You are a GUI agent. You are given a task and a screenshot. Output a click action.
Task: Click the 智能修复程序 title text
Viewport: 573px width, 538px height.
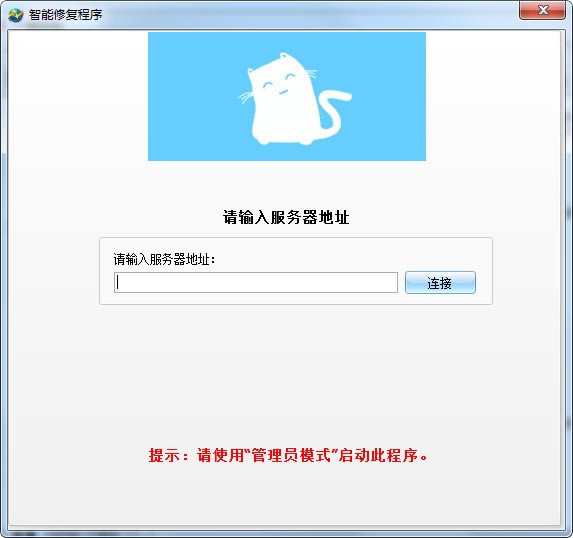(x=65, y=15)
